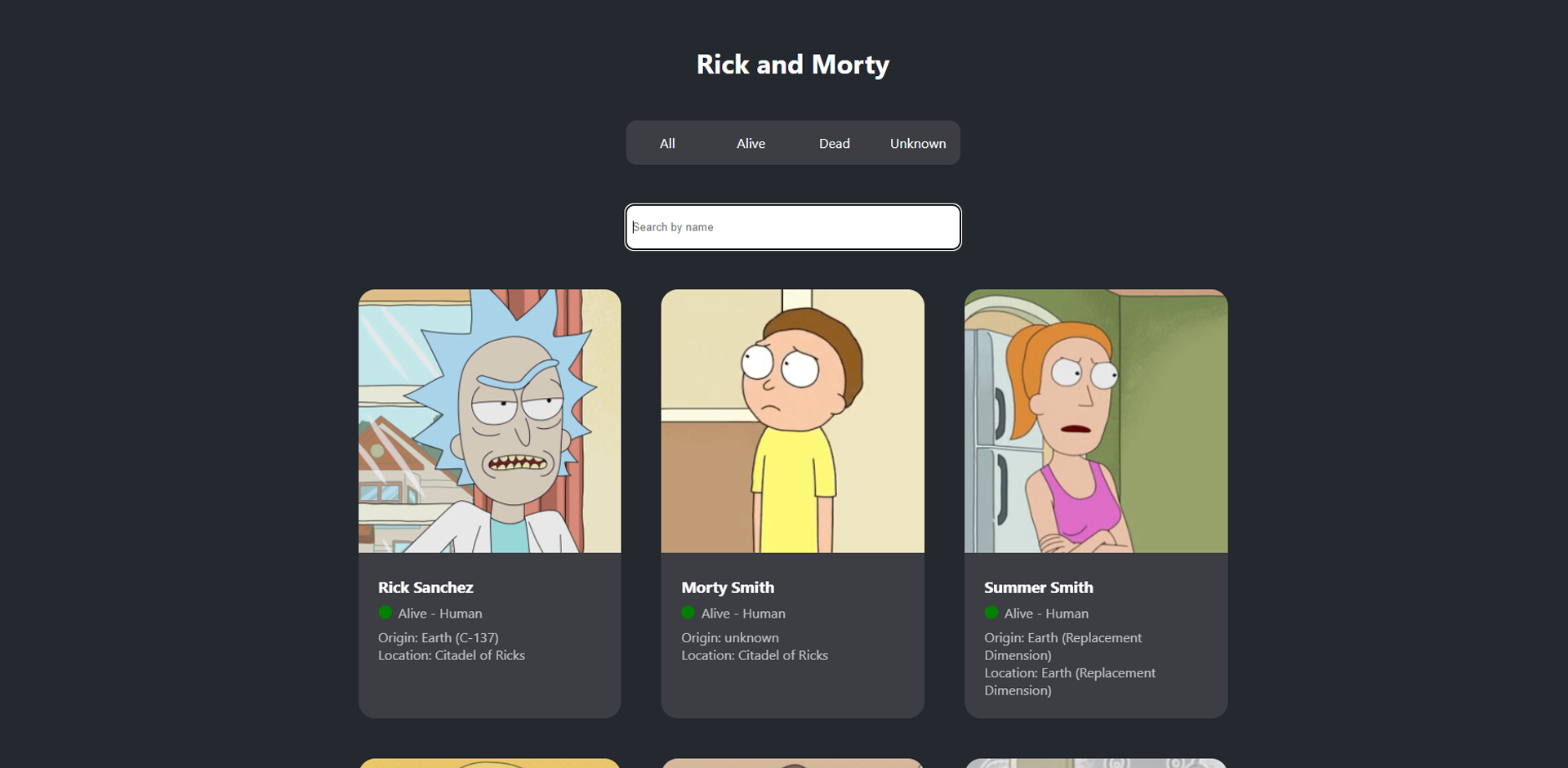Focus the Search by name field
Viewport: 1568px width, 768px height.
point(793,227)
